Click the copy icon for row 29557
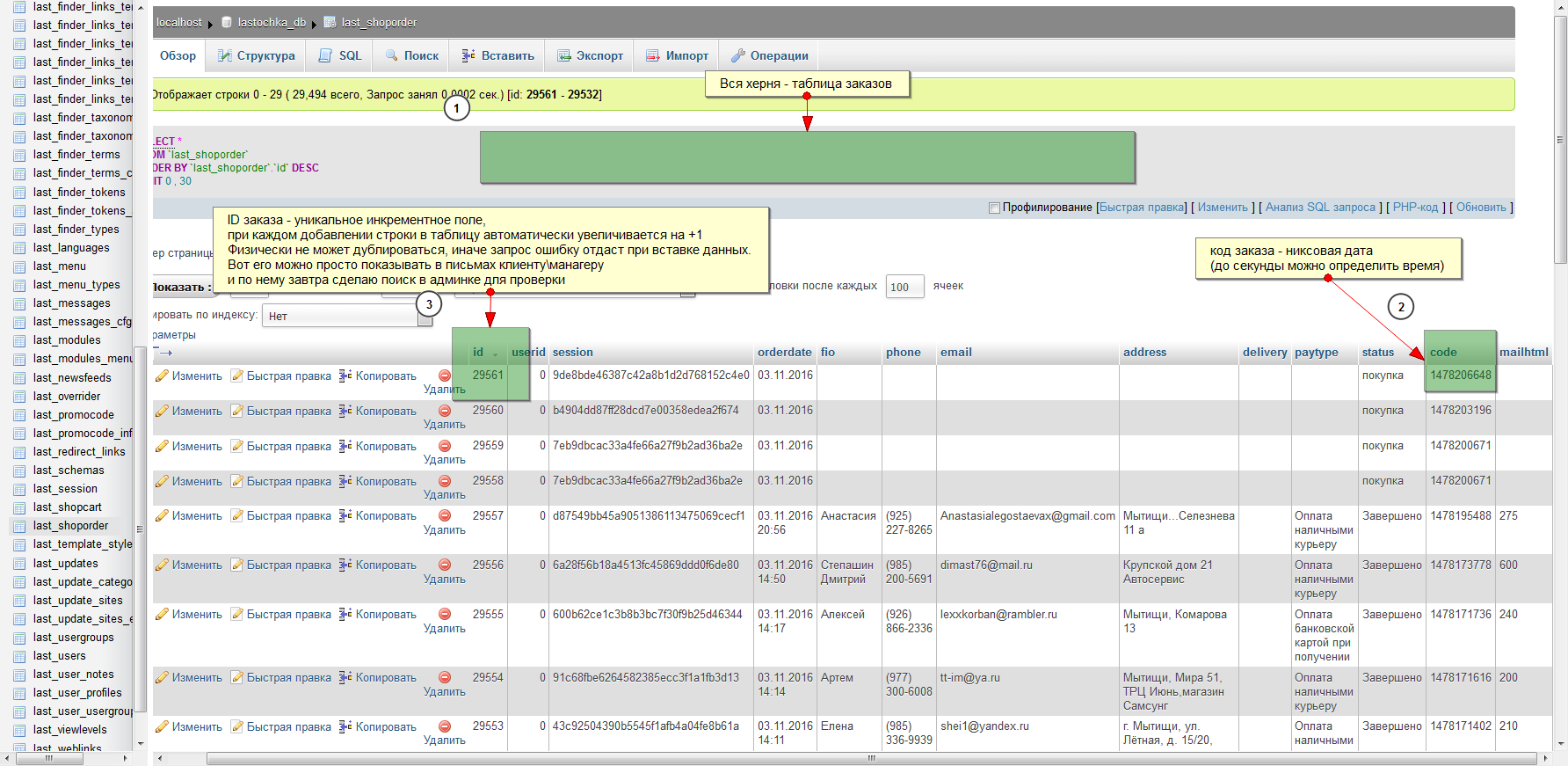The width and height of the screenshot is (1568, 766). click(x=345, y=515)
